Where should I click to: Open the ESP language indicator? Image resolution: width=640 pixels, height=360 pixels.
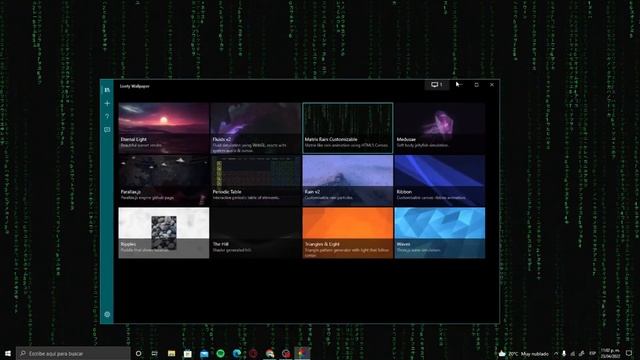coord(593,353)
